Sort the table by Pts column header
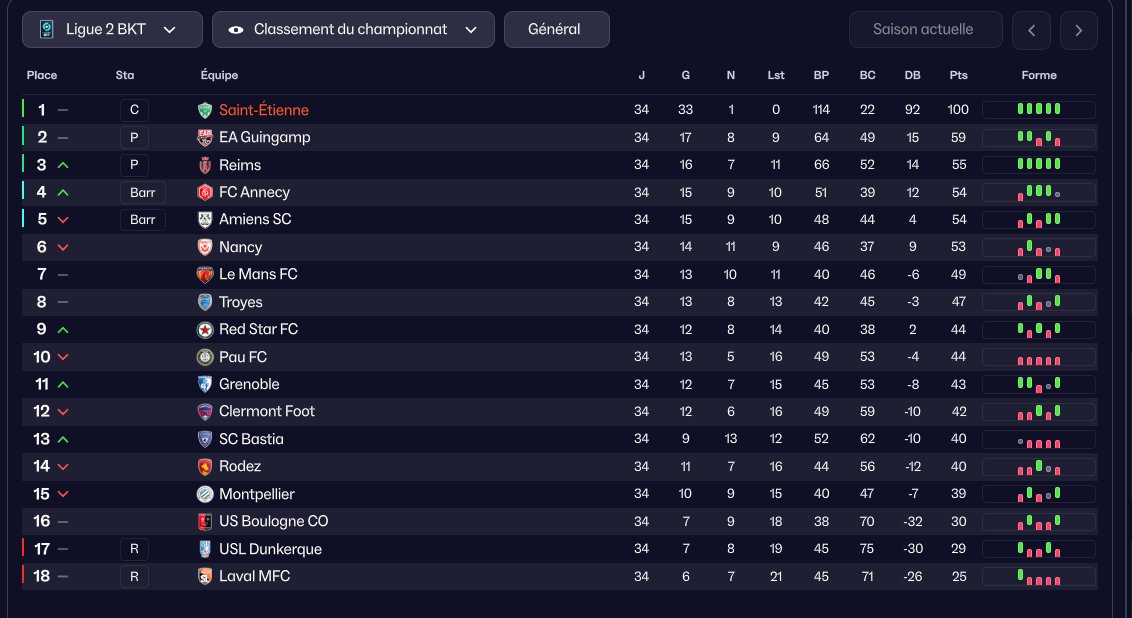This screenshot has width=1132, height=618. pyautogui.click(x=958, y=75)
